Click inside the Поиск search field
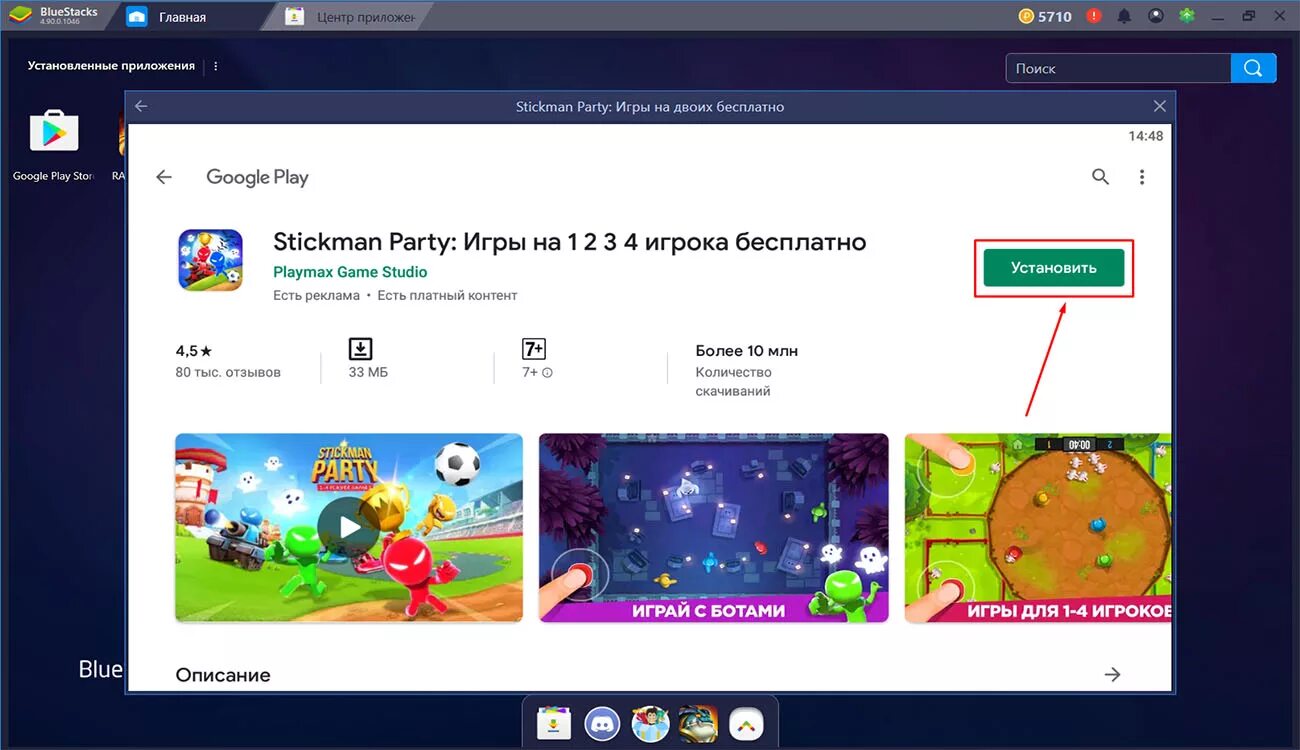This screenshot has height=750, width=1300. point(1118,68)
